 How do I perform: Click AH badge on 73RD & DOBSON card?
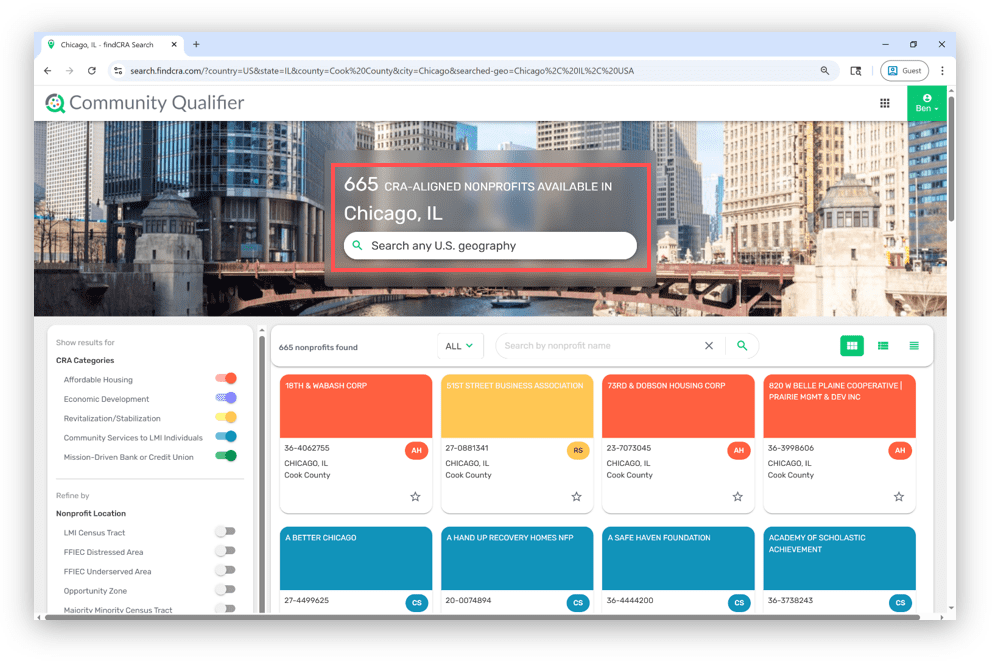click(739, 450)
